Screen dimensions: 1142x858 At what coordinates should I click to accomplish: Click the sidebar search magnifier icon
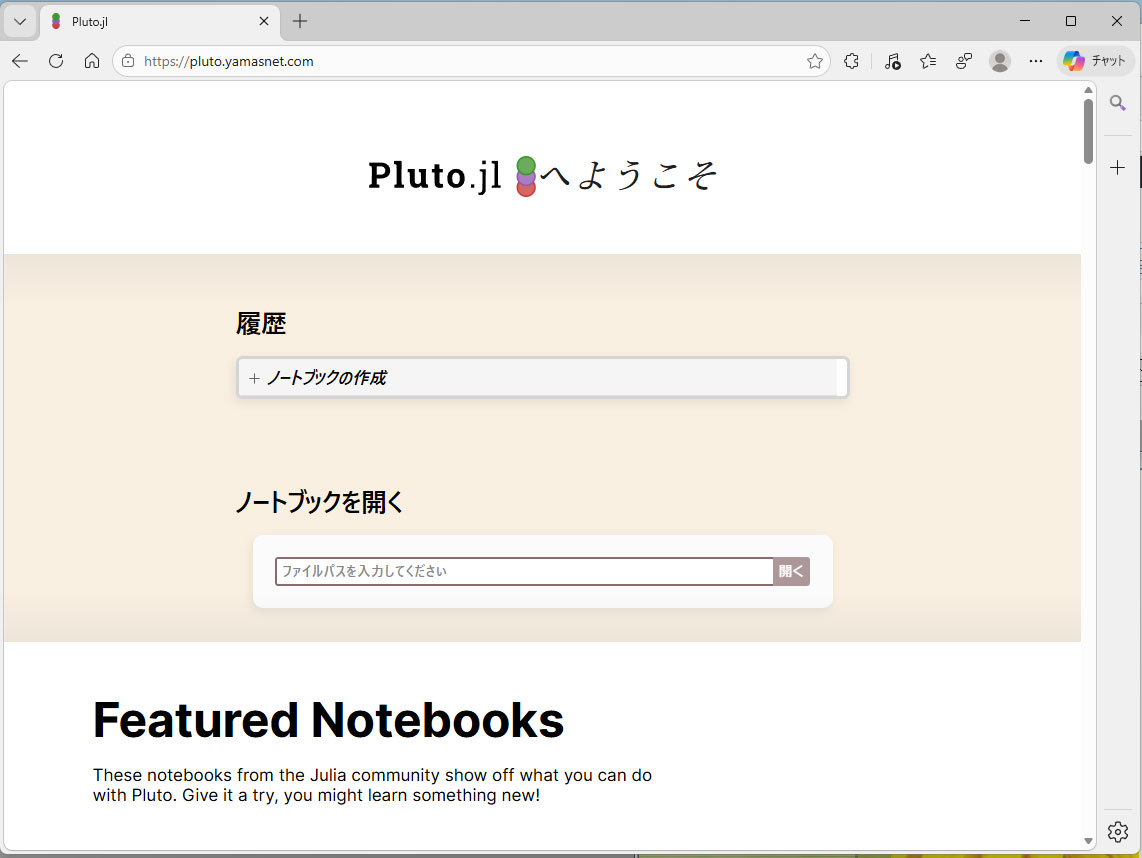(1118, 103)
